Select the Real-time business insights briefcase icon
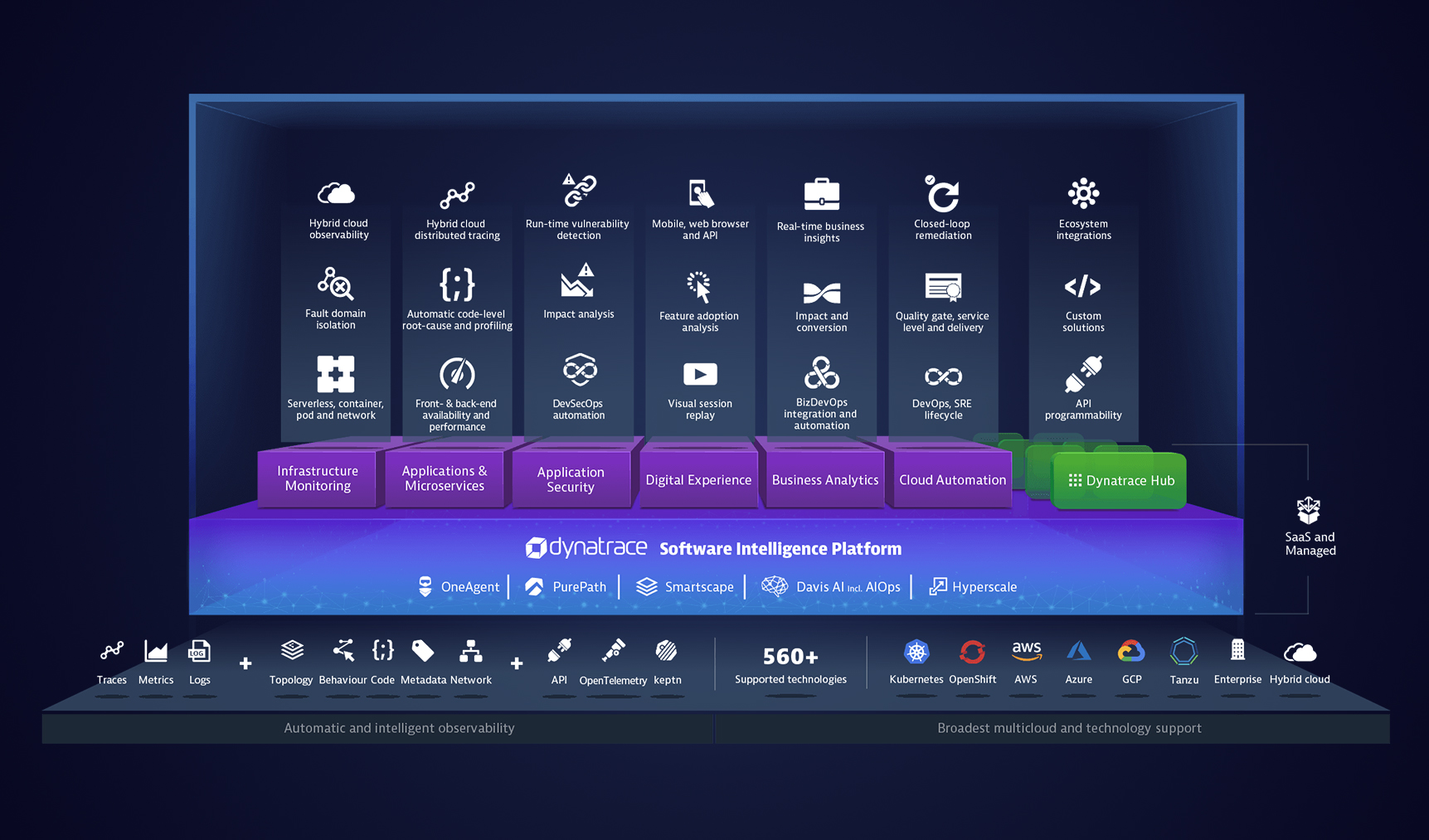The image size is (1429, 840). tap(822, 195)
